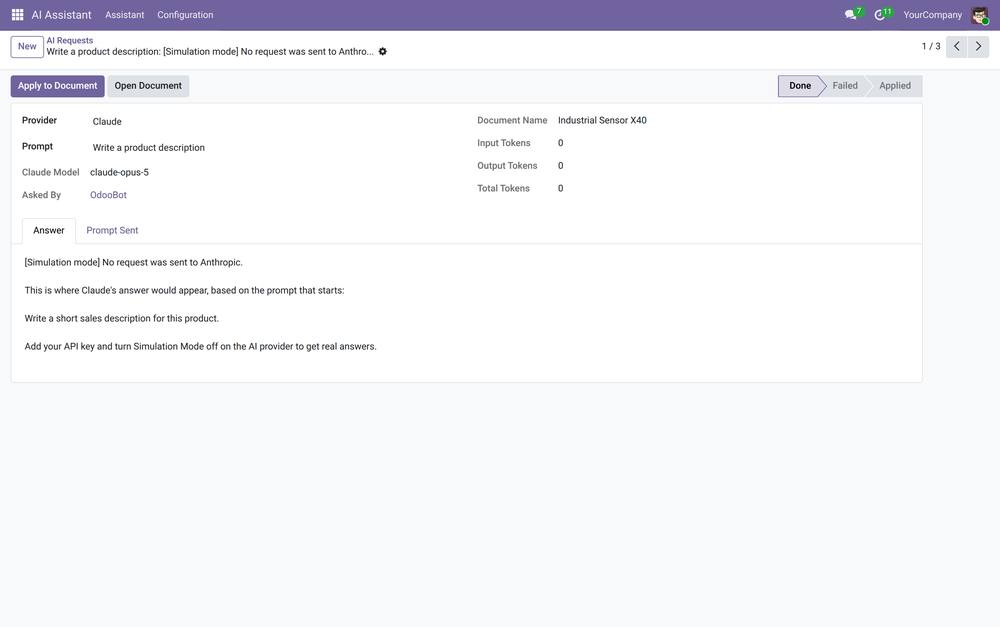Click the Claude Model field claude-opus-5

click(x=119, y=172)
